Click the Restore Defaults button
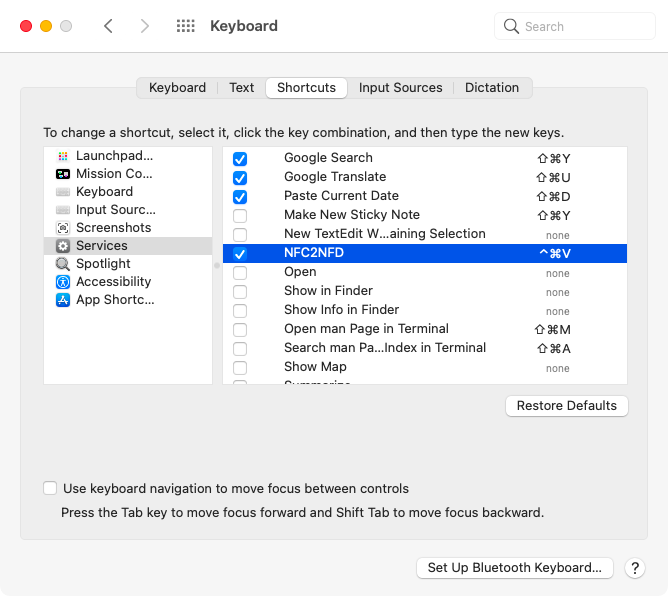Image resolution: width=668 pixels, height=596 pixels. [567, 406]
